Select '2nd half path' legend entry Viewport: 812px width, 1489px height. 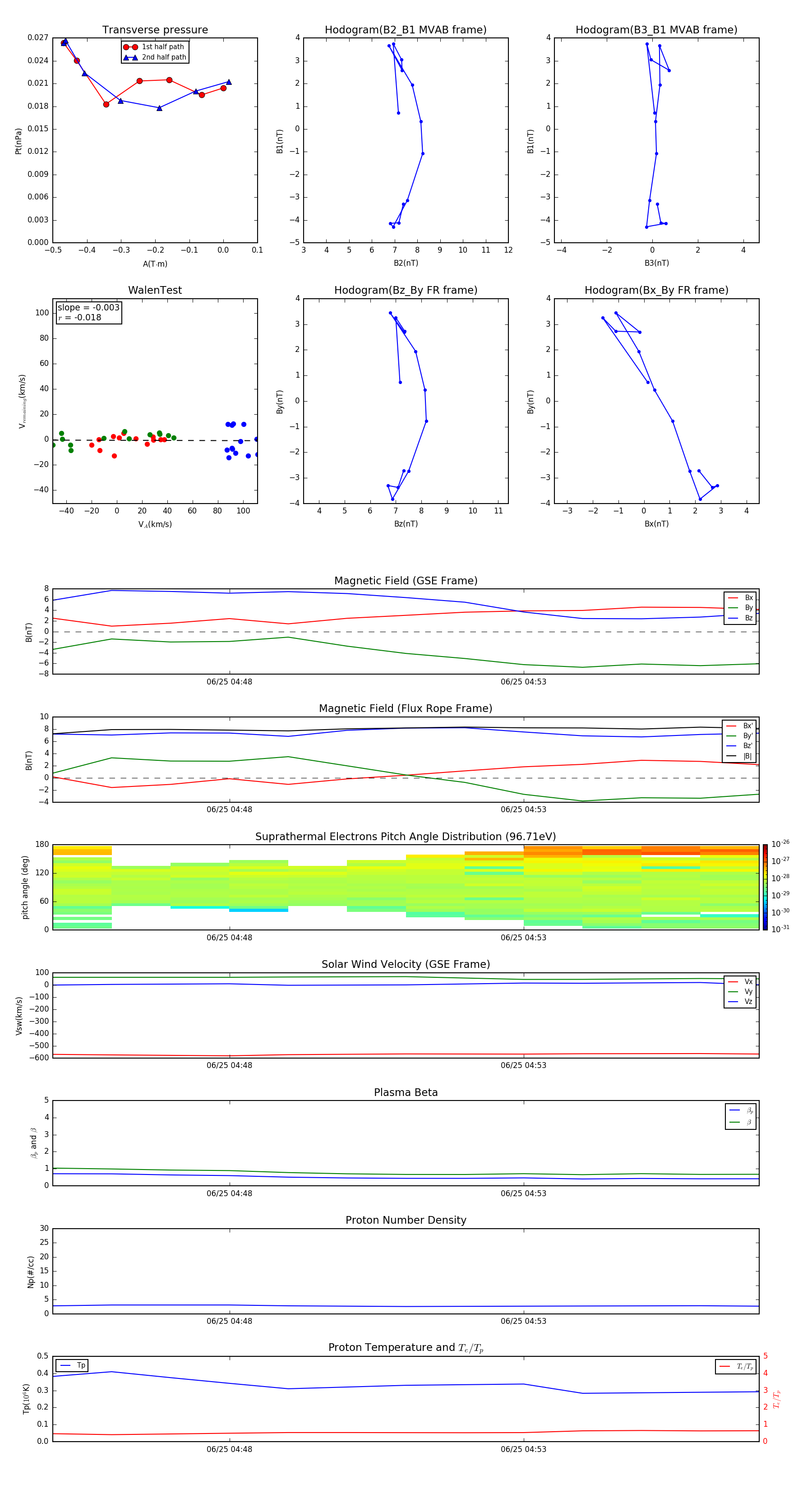coord(155,57)
